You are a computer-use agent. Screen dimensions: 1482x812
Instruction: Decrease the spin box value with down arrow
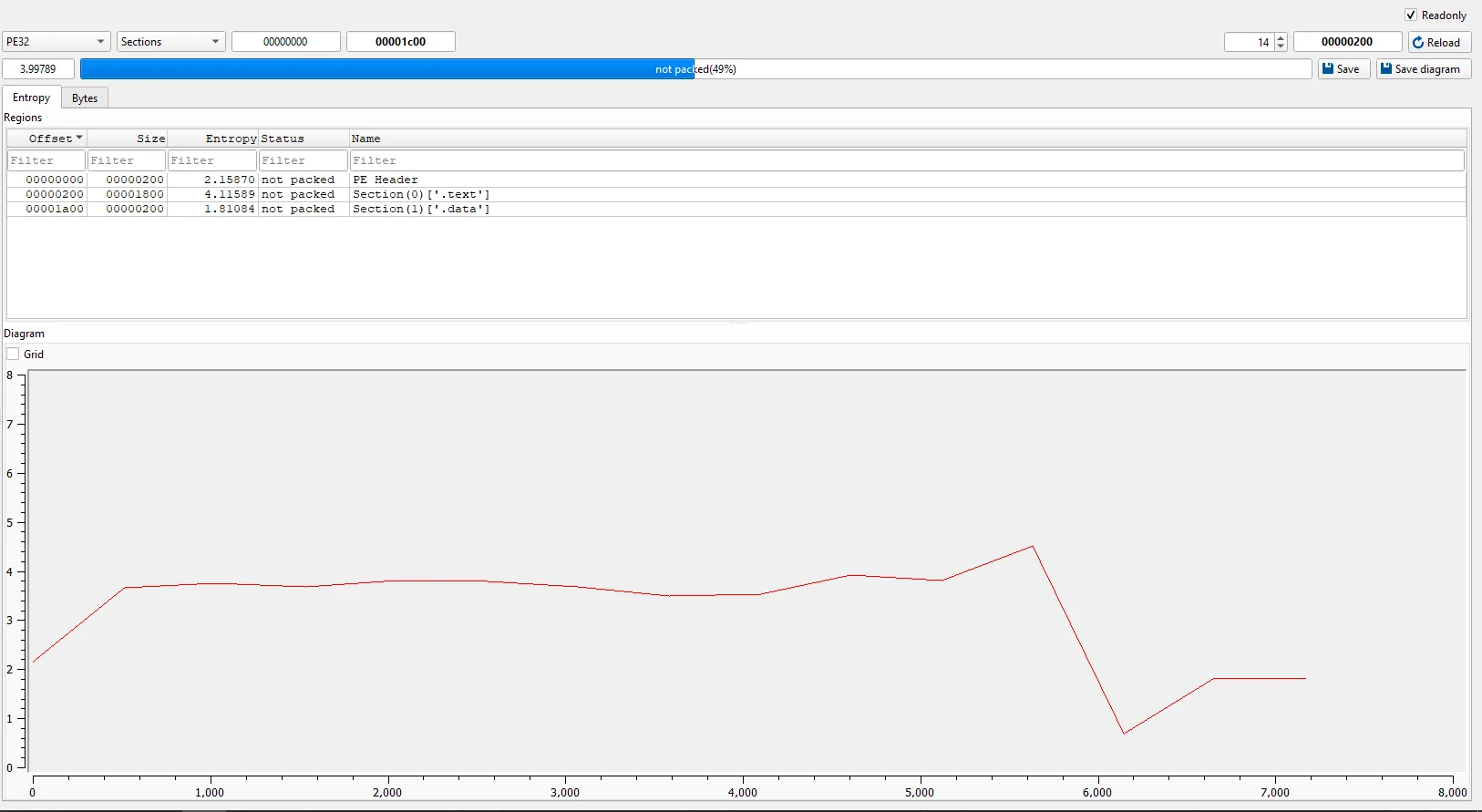1281,46
